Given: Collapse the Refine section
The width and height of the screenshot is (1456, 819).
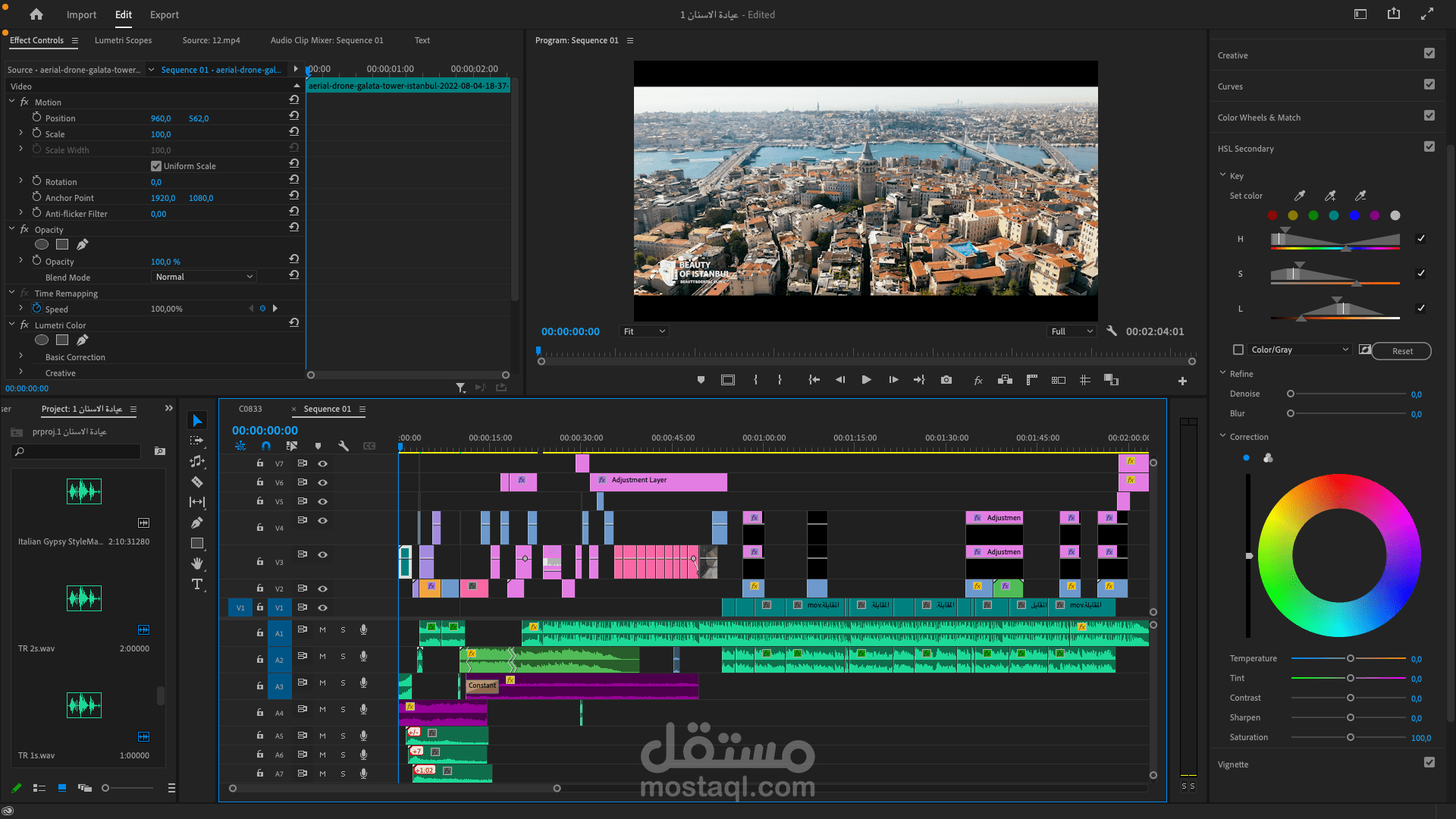Looking at the screenshot, I should pyautogui.click(x=1222, y=373).
